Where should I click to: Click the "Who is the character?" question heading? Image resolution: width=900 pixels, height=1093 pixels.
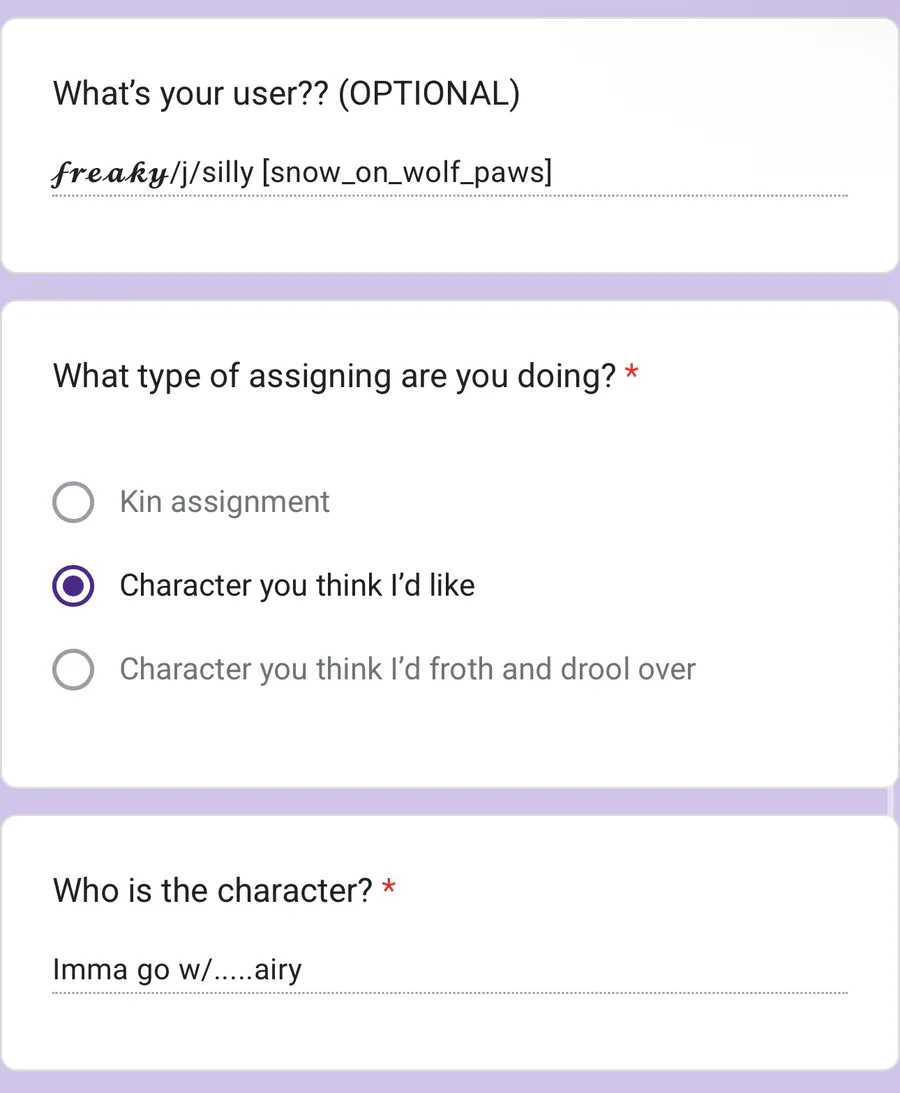213,890
